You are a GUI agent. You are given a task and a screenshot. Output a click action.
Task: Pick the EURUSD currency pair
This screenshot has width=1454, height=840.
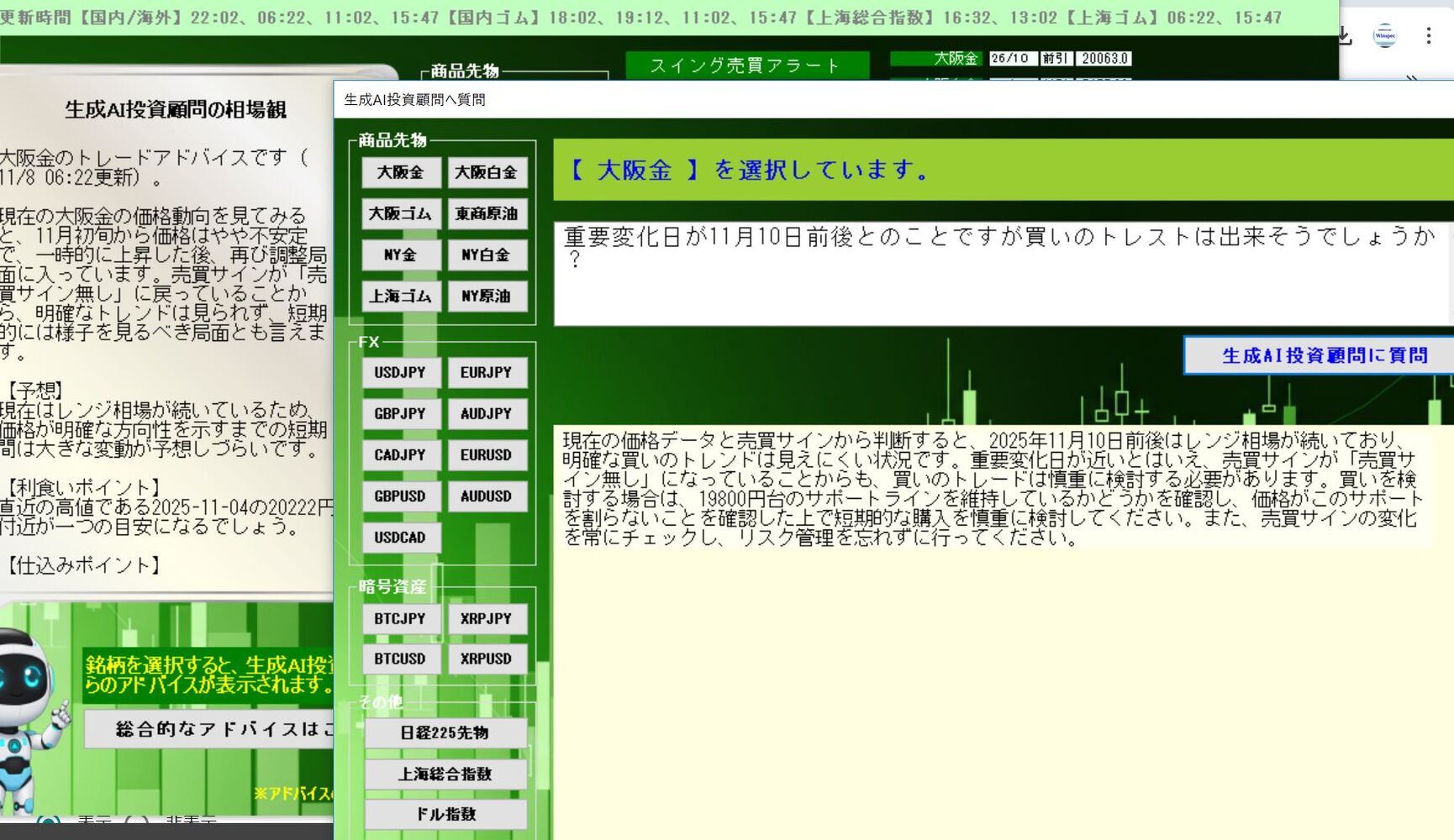487,454
